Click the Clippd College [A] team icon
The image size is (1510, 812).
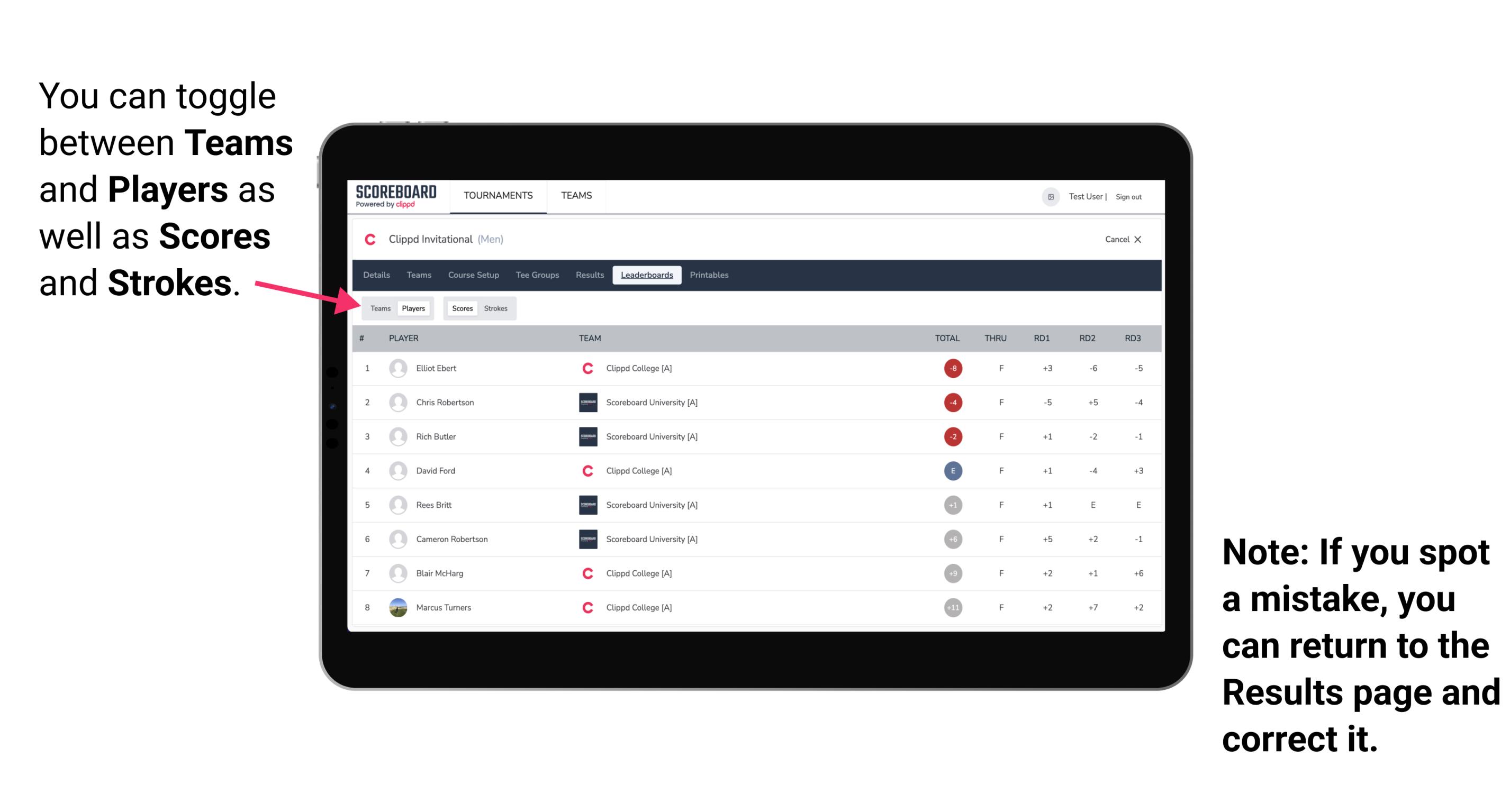[584, 368]
